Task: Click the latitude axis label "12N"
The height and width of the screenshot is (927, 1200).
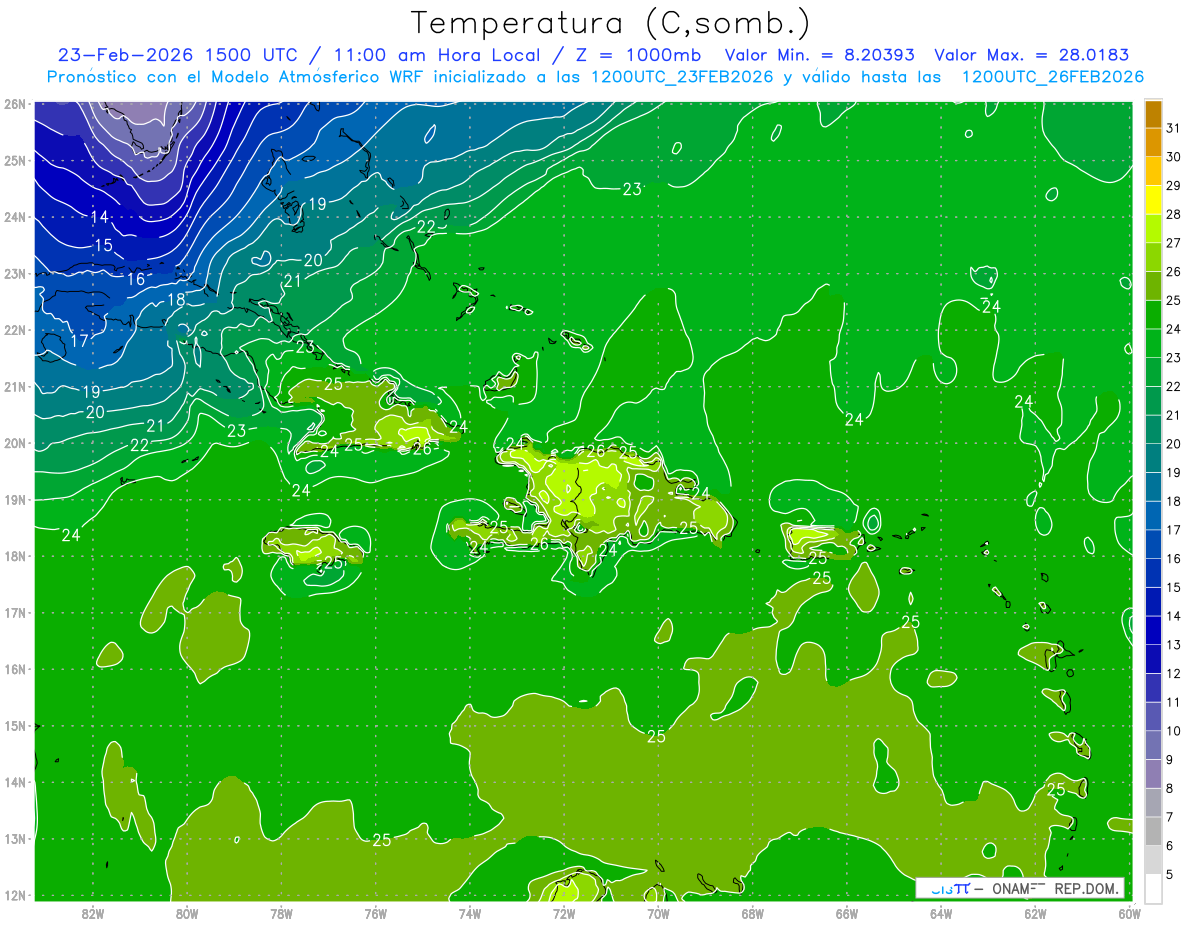Action: (x=15, y=895)
